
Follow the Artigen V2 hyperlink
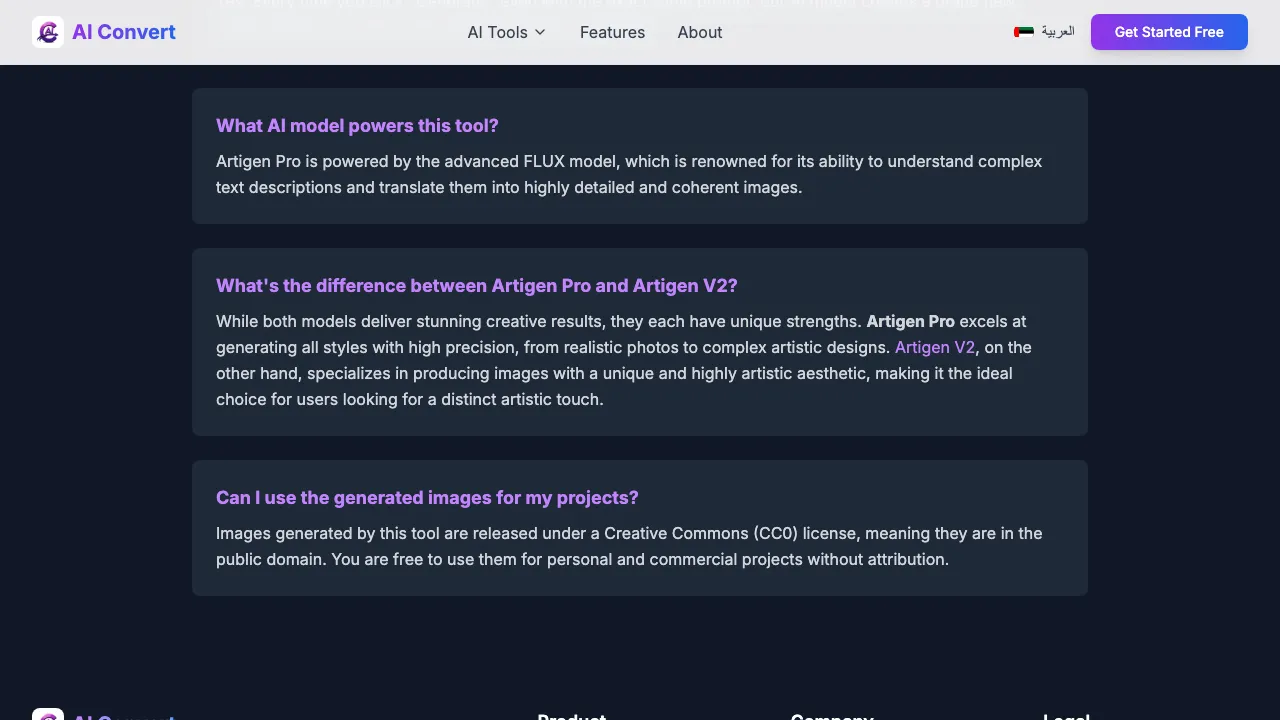935,347
